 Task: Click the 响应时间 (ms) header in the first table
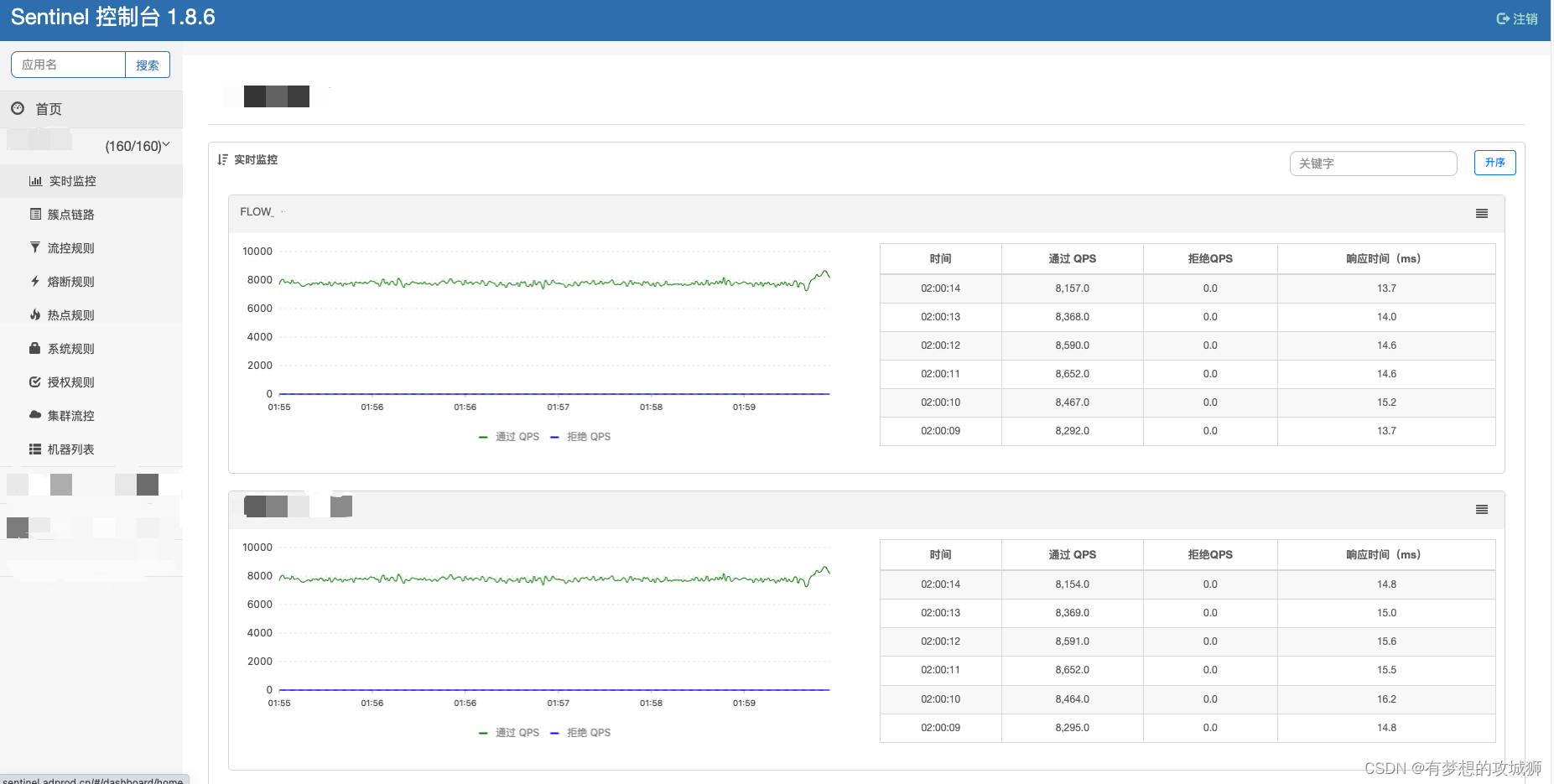coord(1386,259)
